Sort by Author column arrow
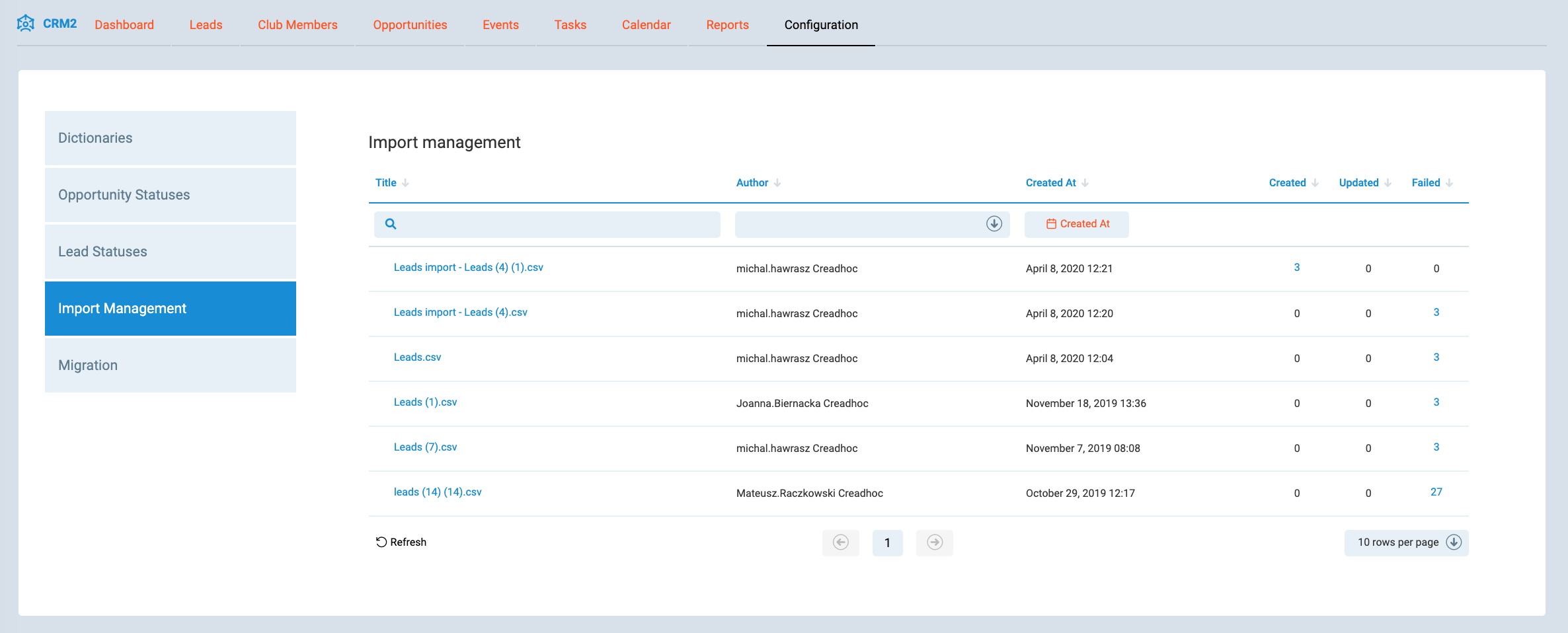 777,183
